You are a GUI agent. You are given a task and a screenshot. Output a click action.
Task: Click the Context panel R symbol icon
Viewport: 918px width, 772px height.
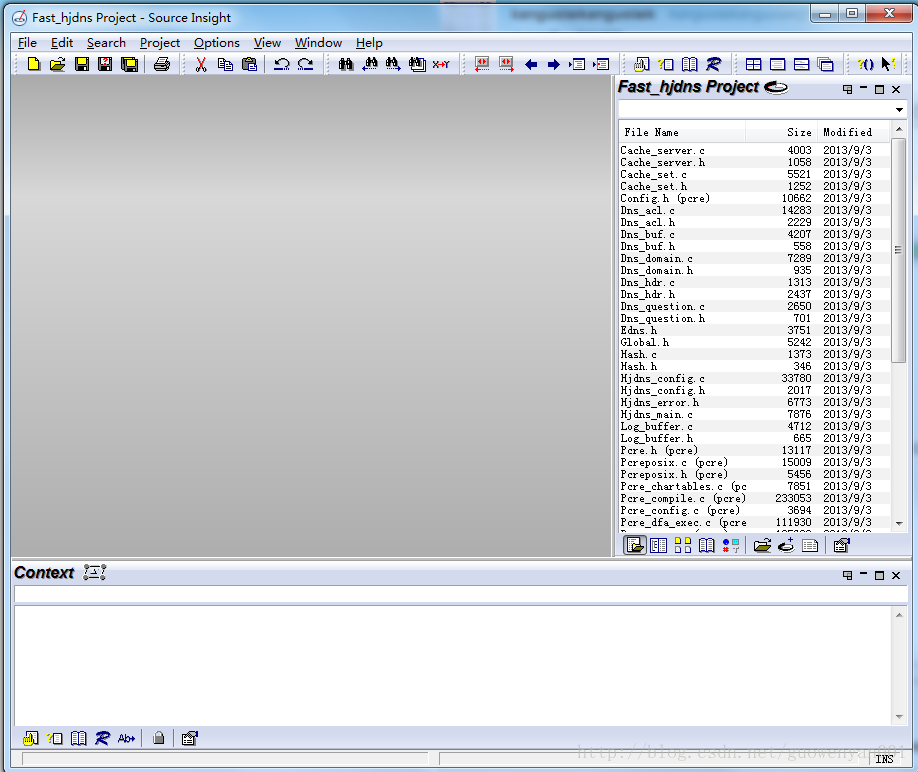[102, 738]
